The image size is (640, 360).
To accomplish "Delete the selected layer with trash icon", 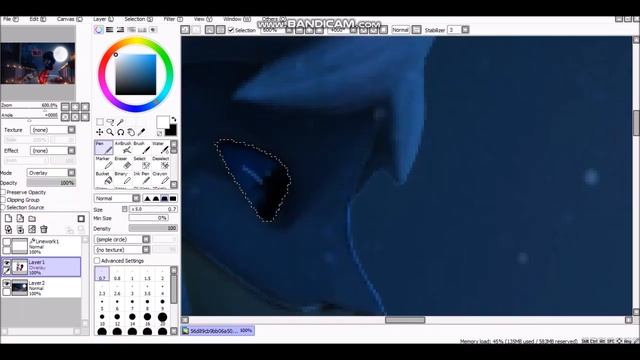I will (x=44, y=229).
